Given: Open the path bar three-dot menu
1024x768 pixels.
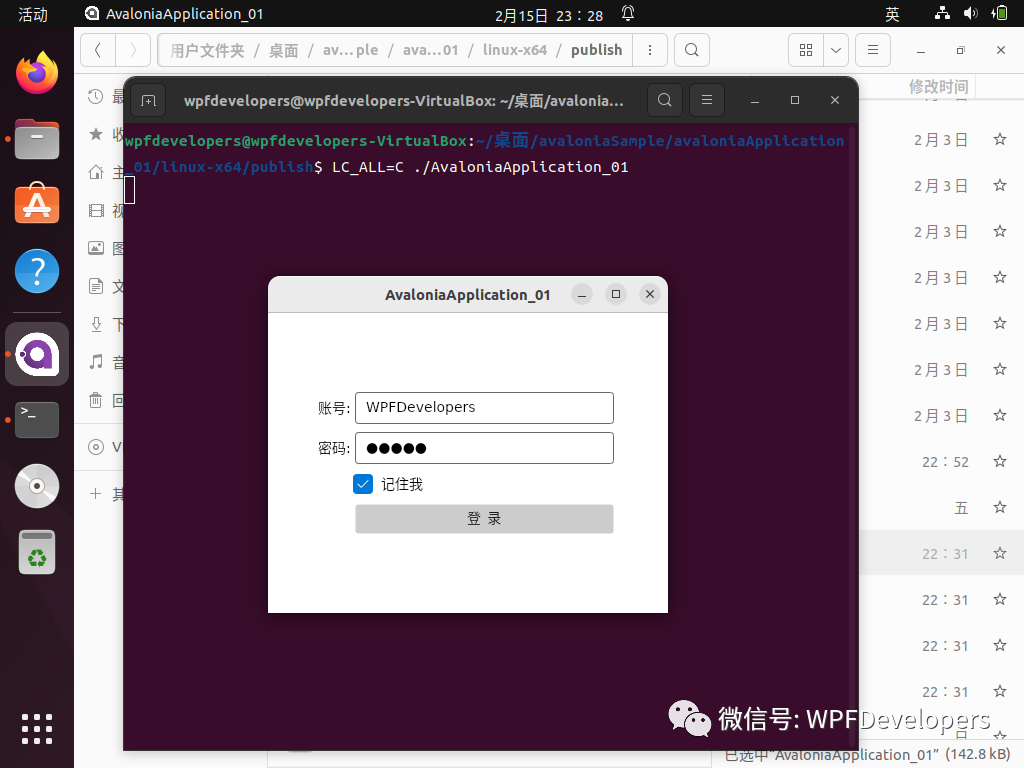Looking at the screenshot, I should click(x=650, y=50).
